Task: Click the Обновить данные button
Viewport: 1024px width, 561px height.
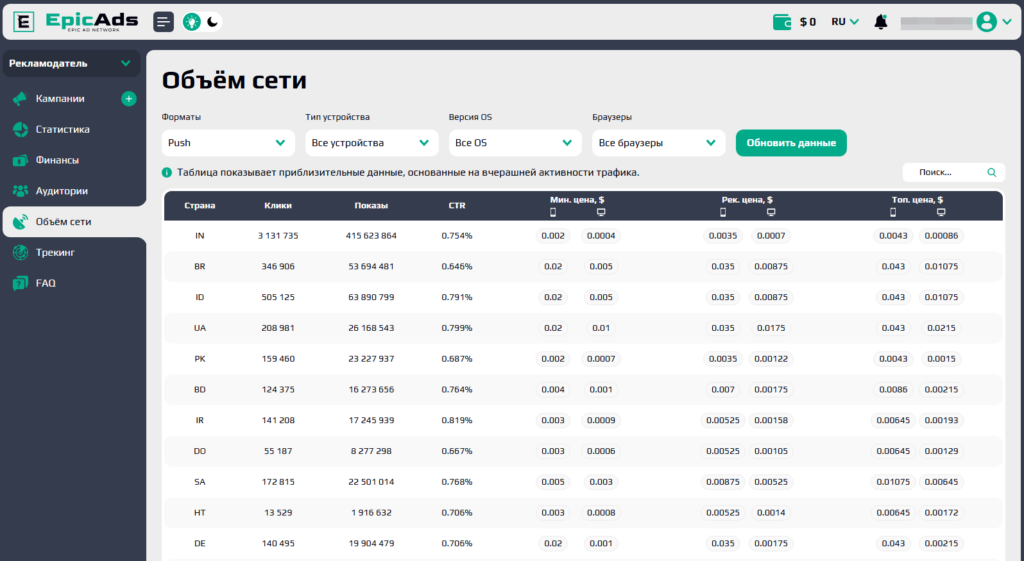Action: pyautogui.click(x=792, y=142)
